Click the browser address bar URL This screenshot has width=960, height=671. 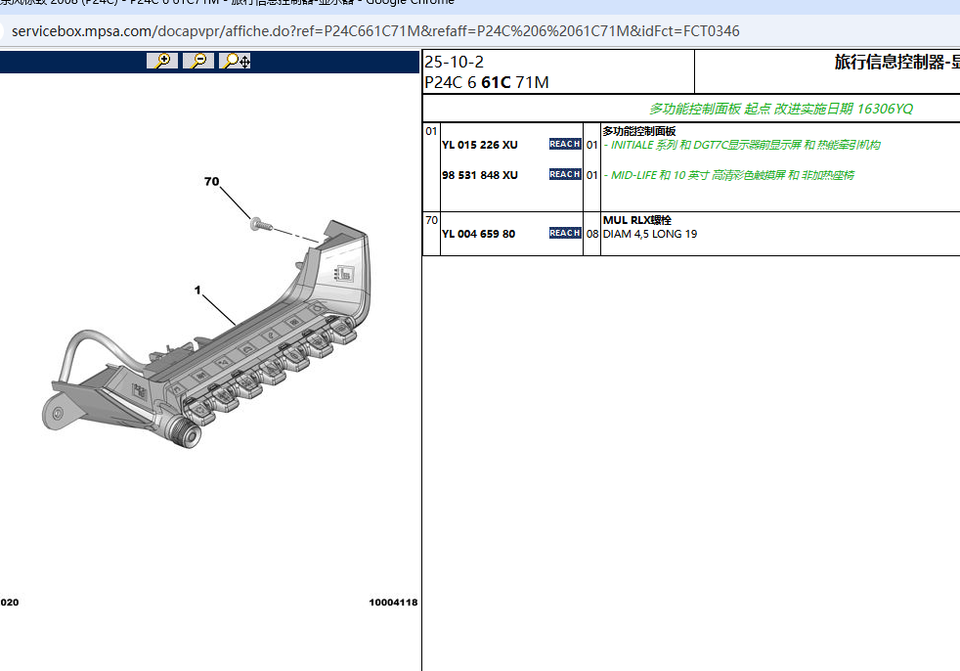click(x=375, y=31)
